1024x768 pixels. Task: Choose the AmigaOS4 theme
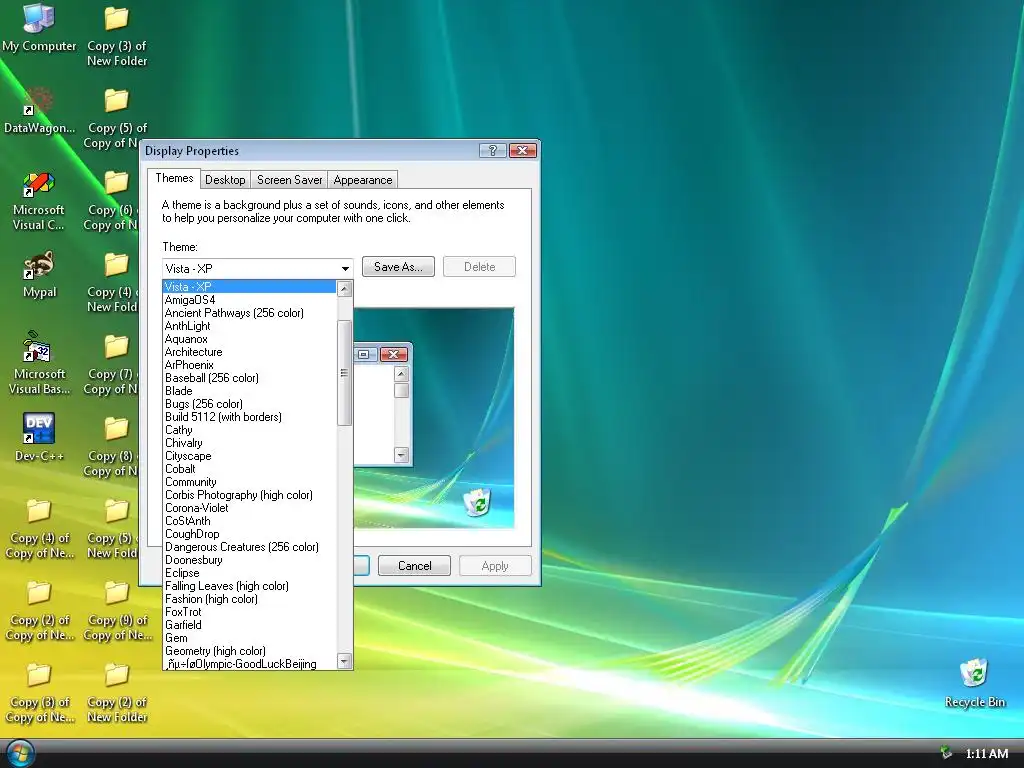[249, 300]
